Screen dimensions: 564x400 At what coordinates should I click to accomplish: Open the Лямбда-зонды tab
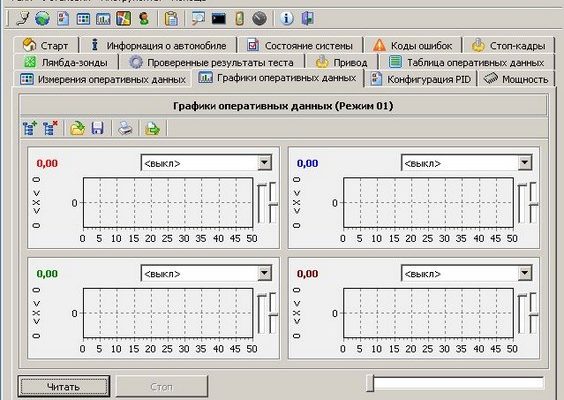pos(65,63)
